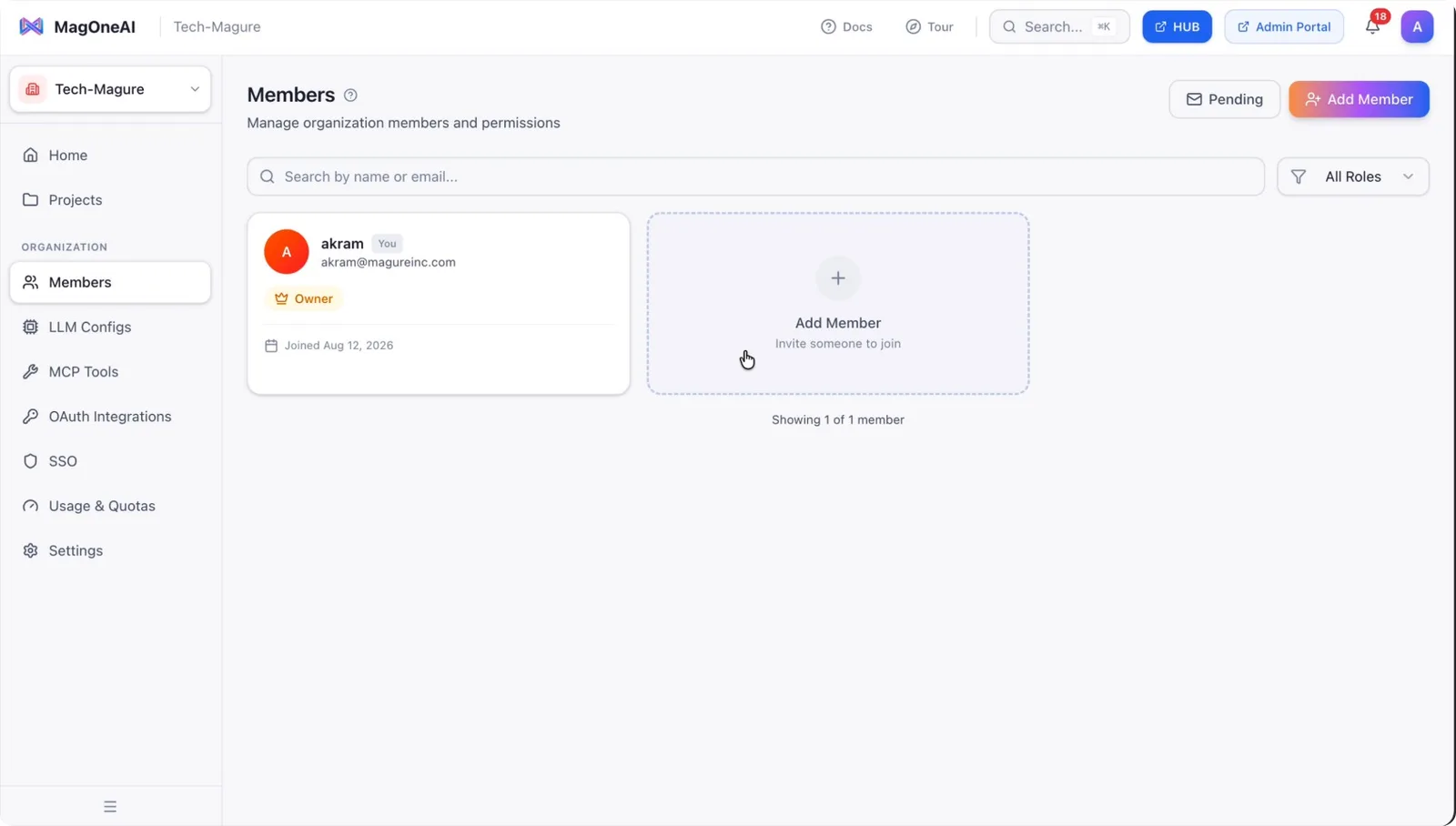The width and height of the screenshot is (1456, 826).
Task: Click the plus icon in Add Member card
Action: 838,278
